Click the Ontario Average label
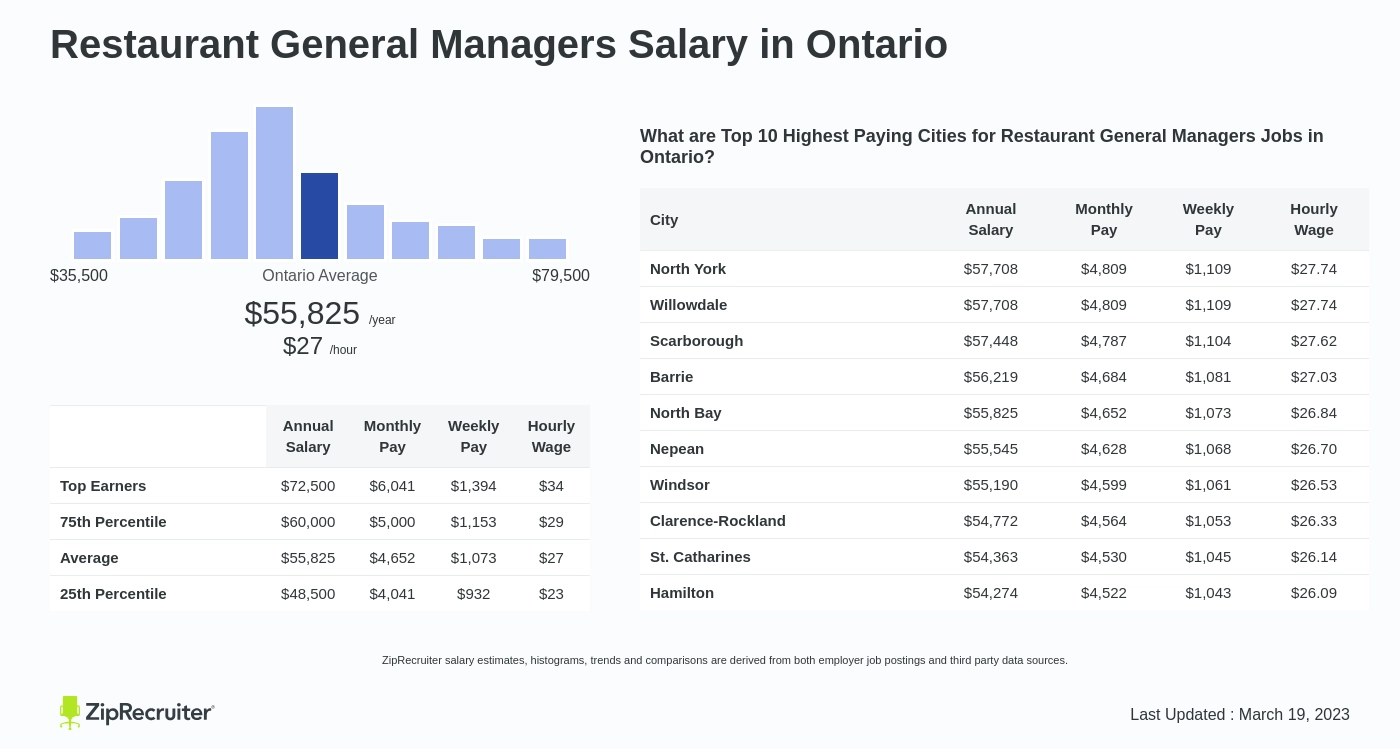1400x749 pixels. tap(320, 276)
